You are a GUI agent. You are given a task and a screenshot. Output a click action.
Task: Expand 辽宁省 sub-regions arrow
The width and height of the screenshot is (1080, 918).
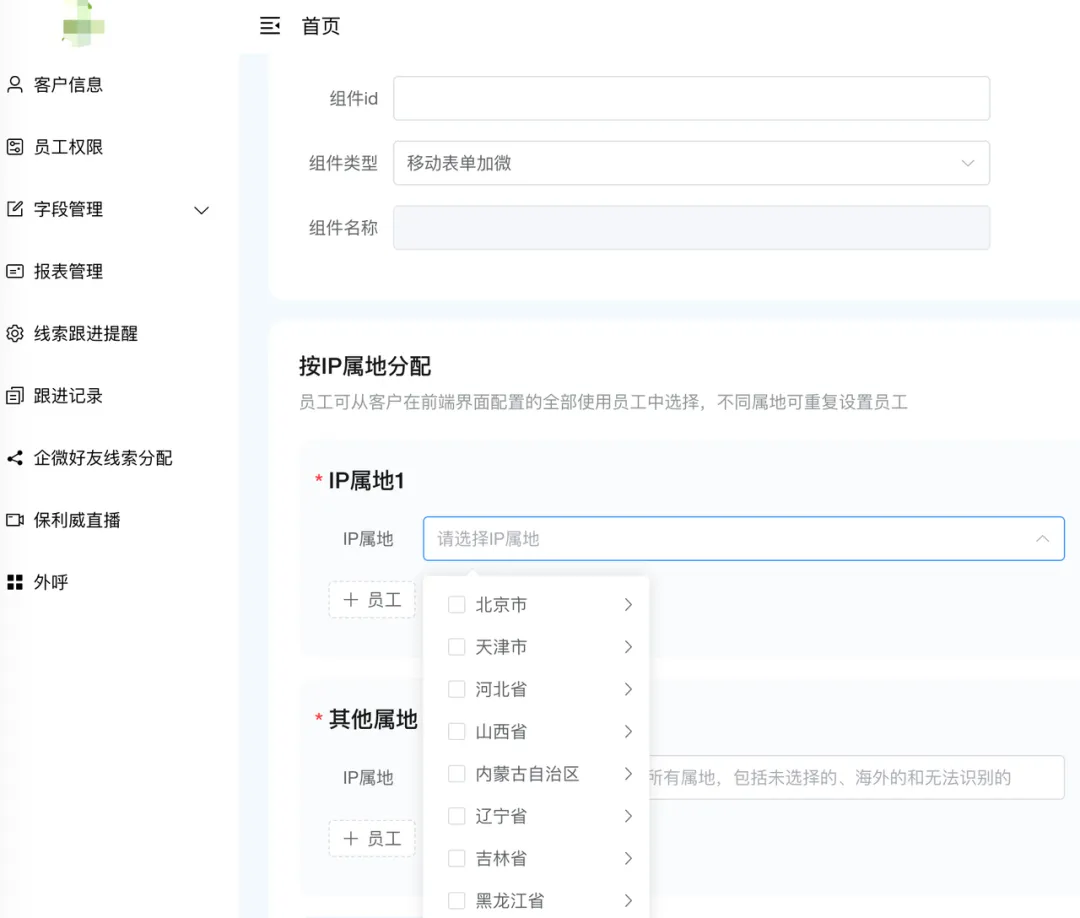tap(628, 816)
